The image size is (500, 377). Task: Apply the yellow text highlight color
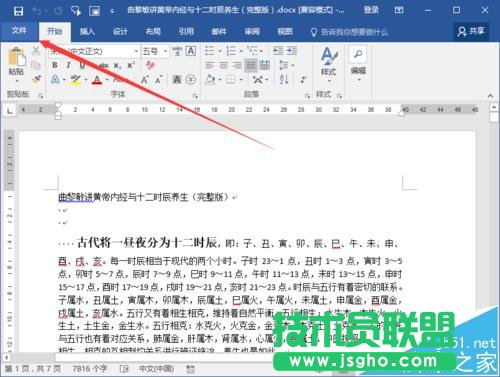[76, 80]
